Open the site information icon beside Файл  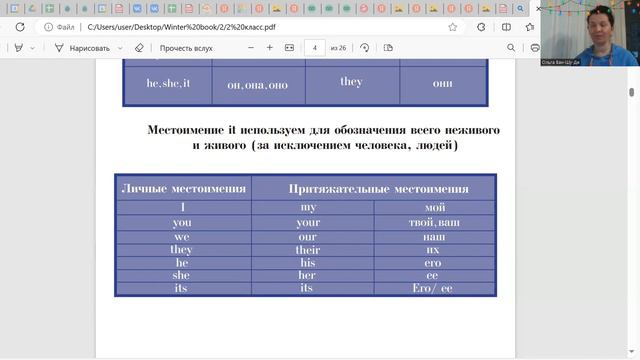pos(48,27)
